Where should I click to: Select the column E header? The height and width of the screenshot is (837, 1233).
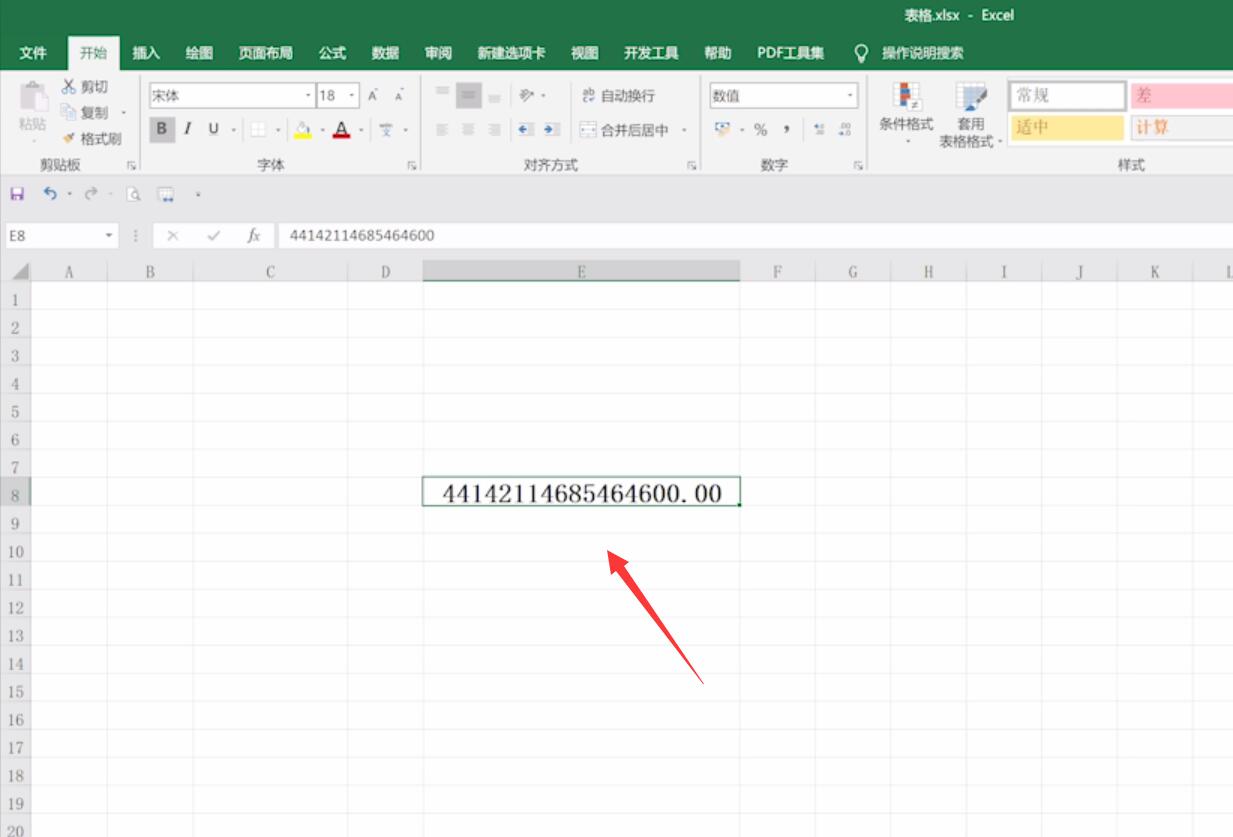tap(581, 271)
